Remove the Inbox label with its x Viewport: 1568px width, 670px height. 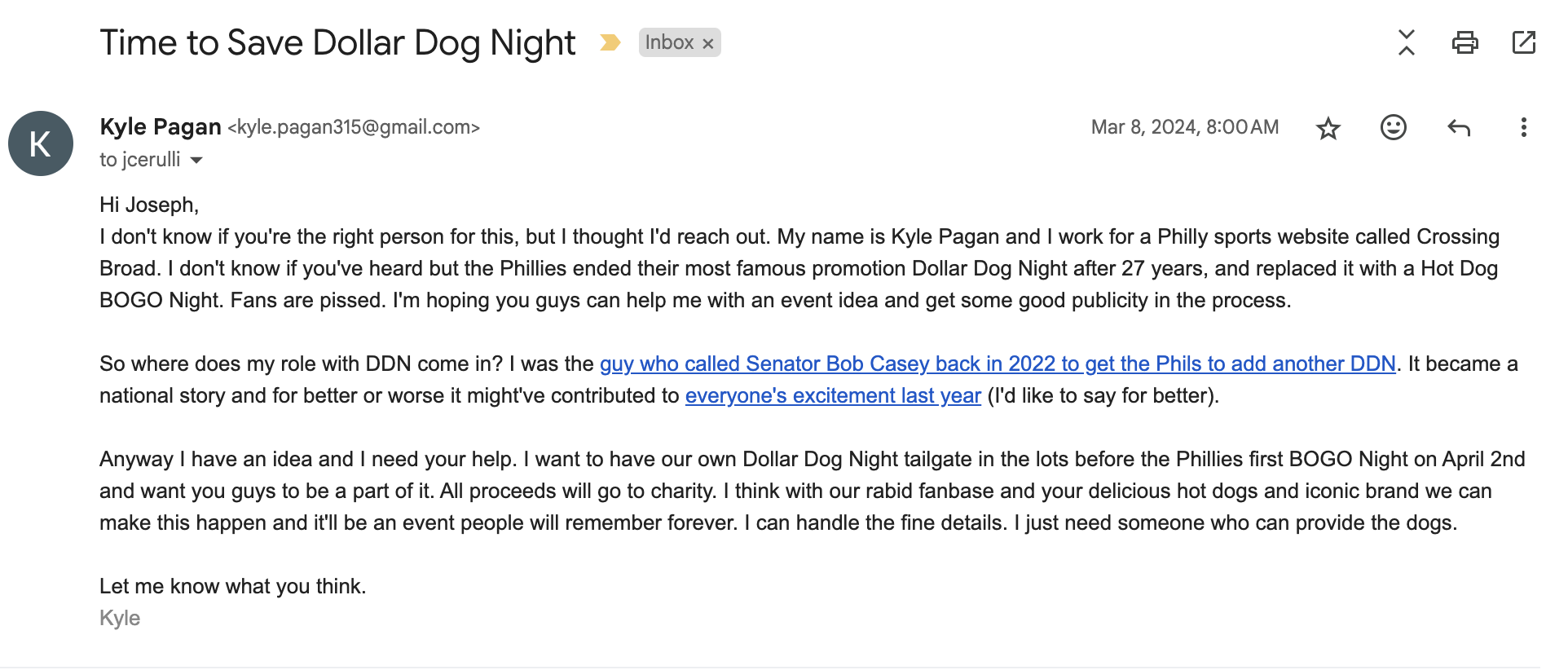708,44
